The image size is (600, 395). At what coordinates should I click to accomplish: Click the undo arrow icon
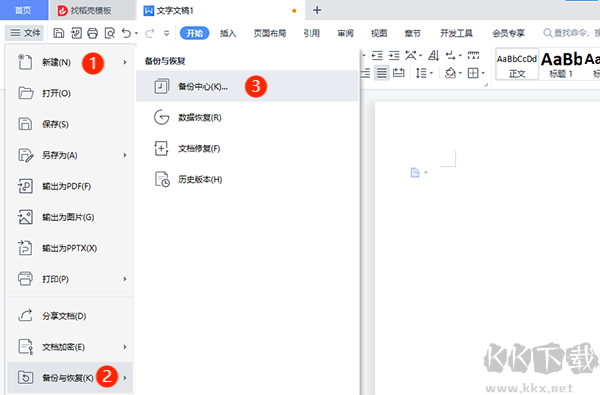point(126,33)
